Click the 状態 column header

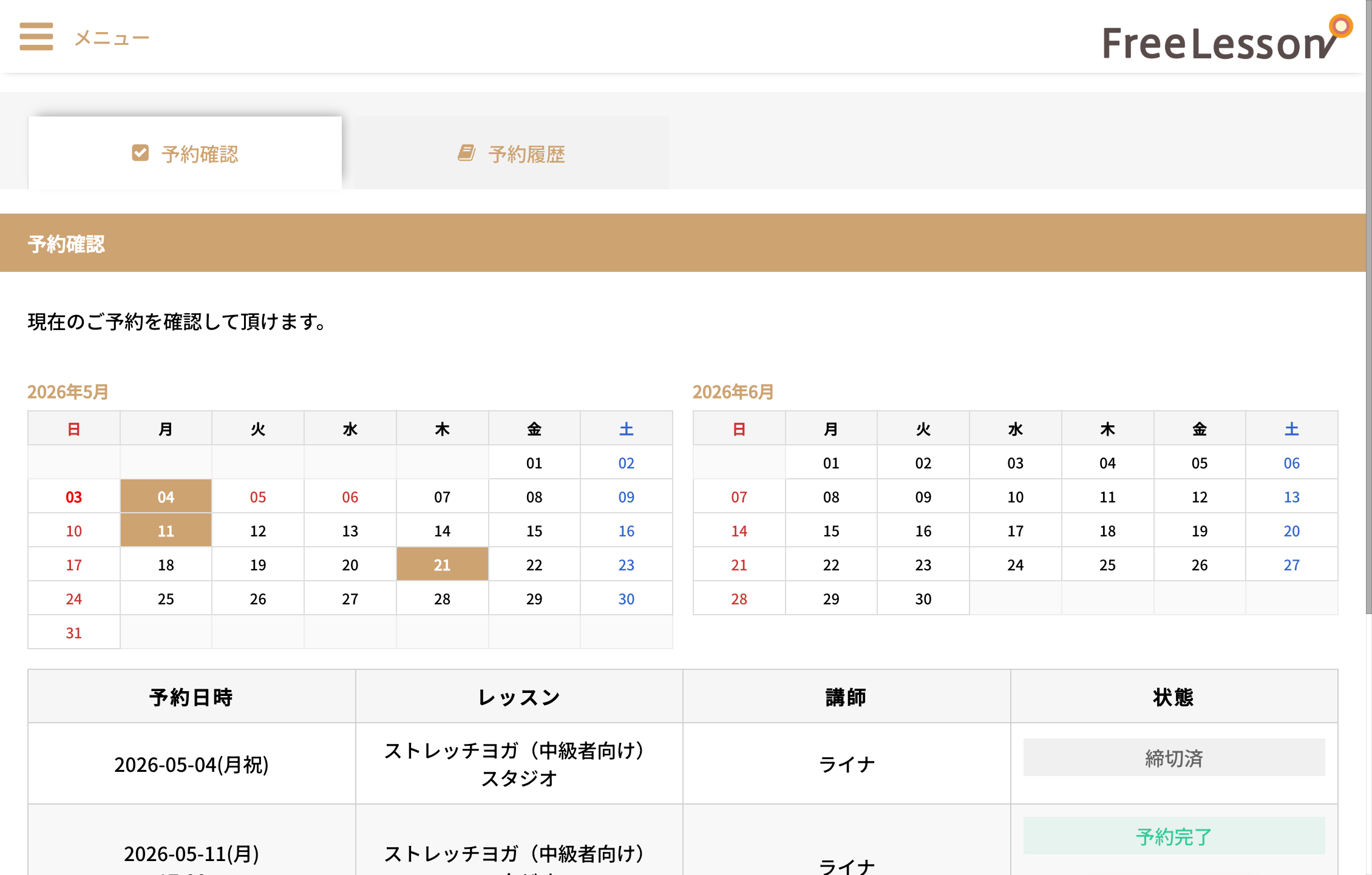pos(1173,697)
